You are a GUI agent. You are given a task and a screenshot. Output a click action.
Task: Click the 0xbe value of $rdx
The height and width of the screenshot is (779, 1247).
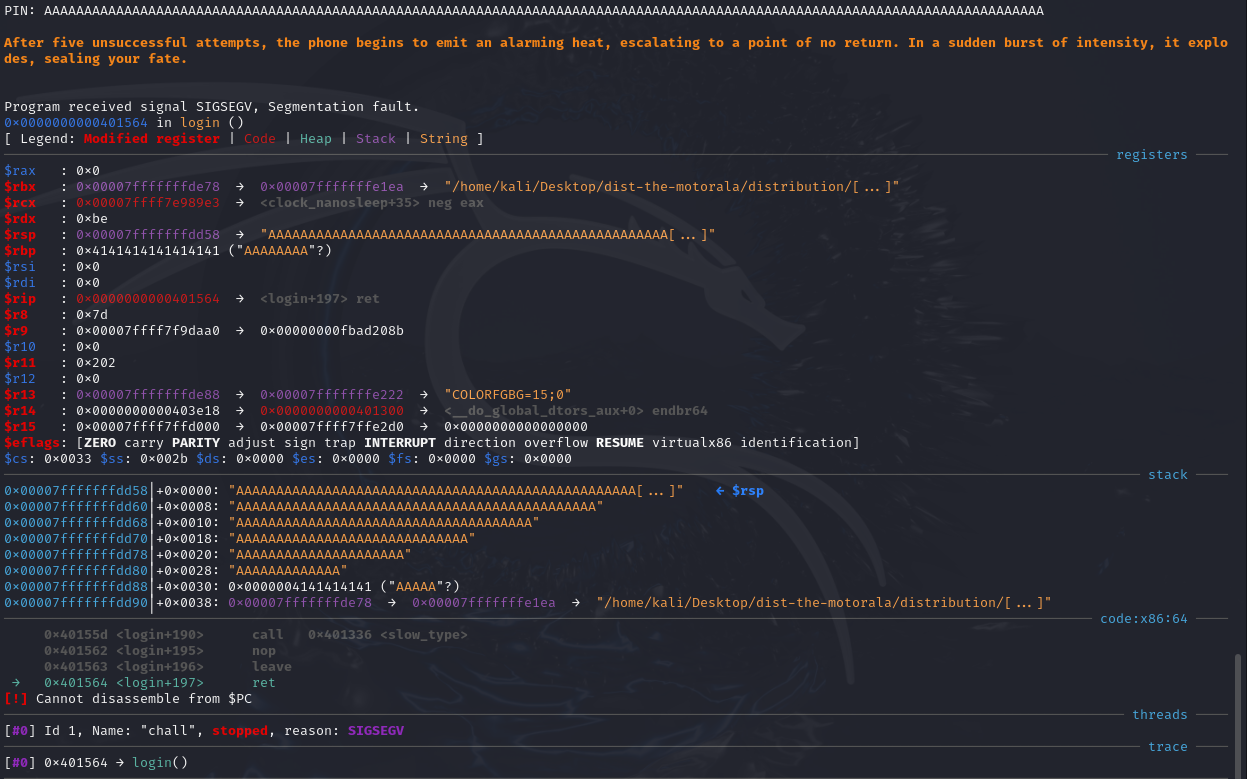(x=92, y=219)
